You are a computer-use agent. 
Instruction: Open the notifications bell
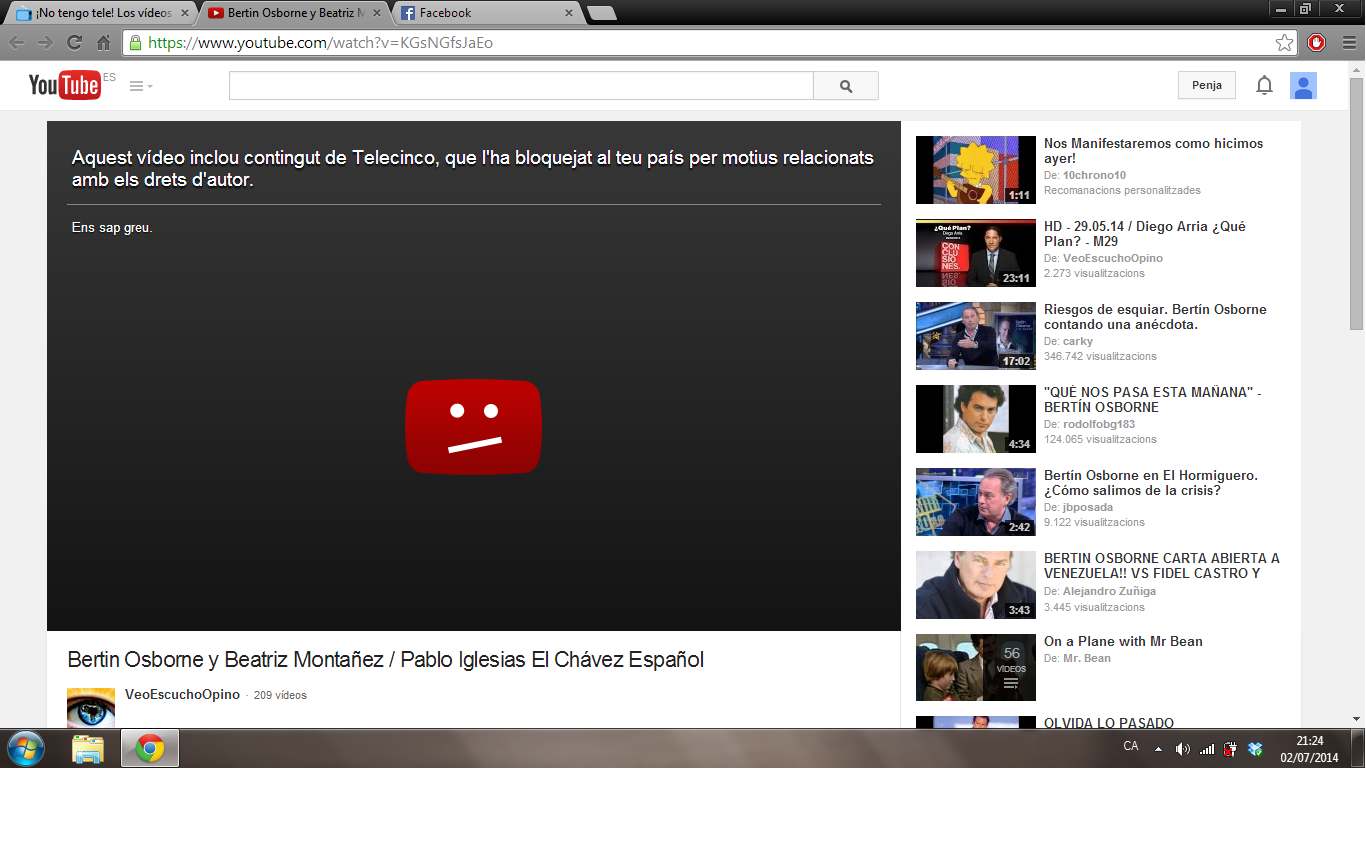(1264, 86)
